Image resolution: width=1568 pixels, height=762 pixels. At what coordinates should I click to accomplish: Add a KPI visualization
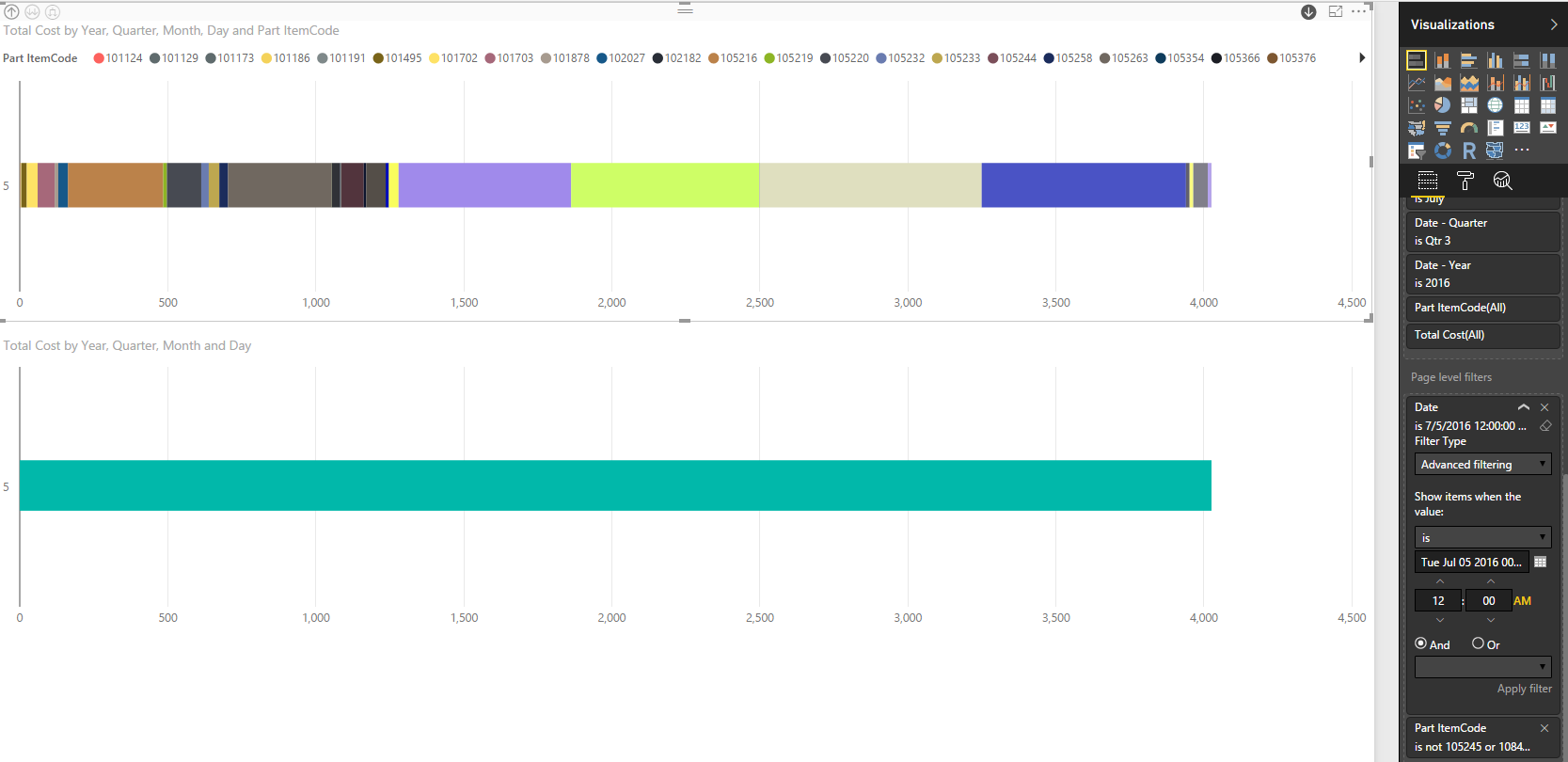coord(1547,128)
